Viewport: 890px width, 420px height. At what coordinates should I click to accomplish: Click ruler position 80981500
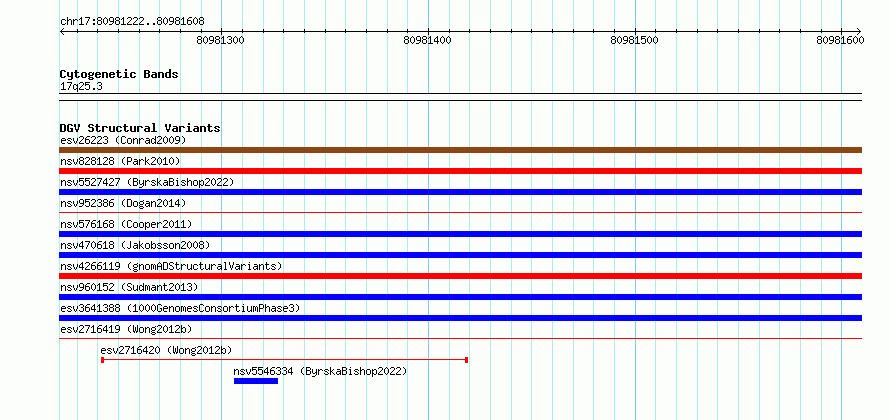coord(634,40)
